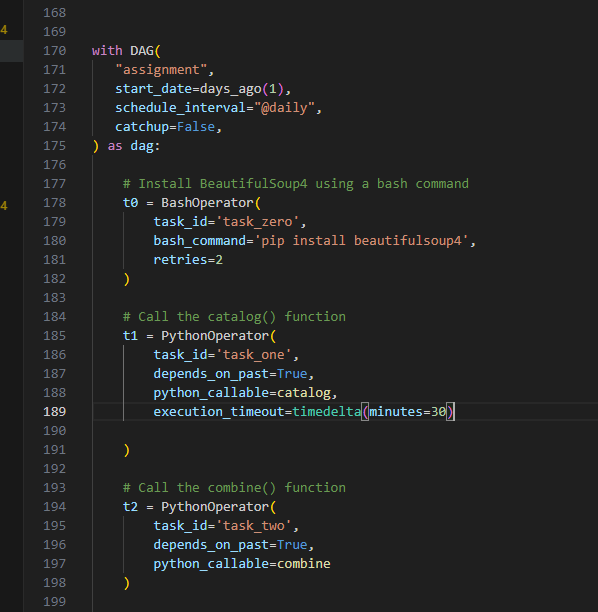
Task: Click the closing parenthesis on line 198
Action: (126, 583)
